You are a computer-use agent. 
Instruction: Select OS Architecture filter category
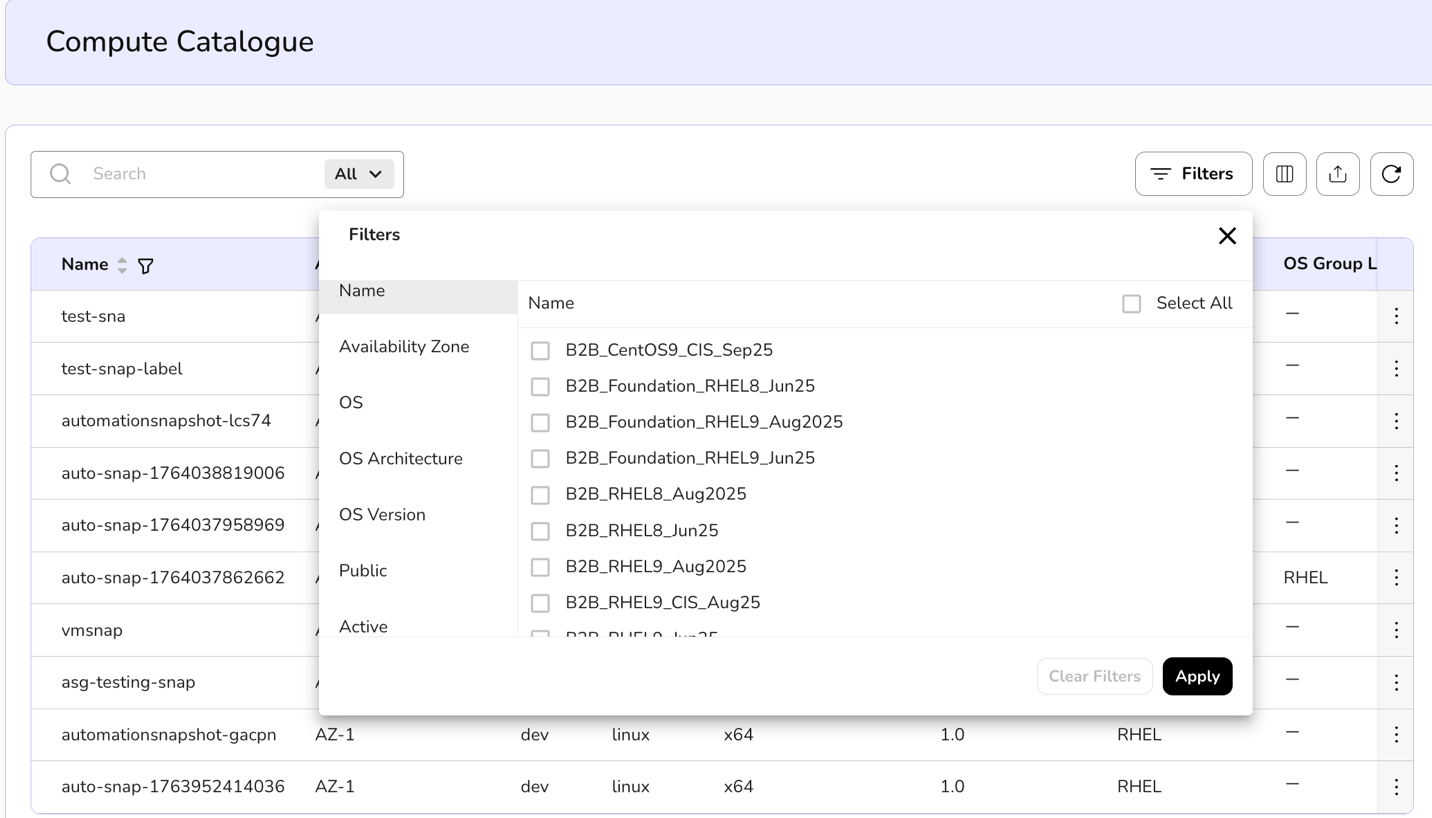coord(401,459)
